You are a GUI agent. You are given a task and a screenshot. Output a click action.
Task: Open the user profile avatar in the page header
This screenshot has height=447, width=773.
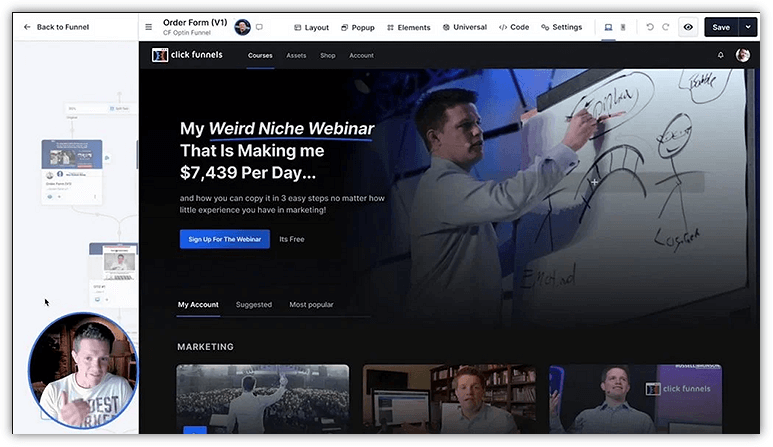(742, 55)
